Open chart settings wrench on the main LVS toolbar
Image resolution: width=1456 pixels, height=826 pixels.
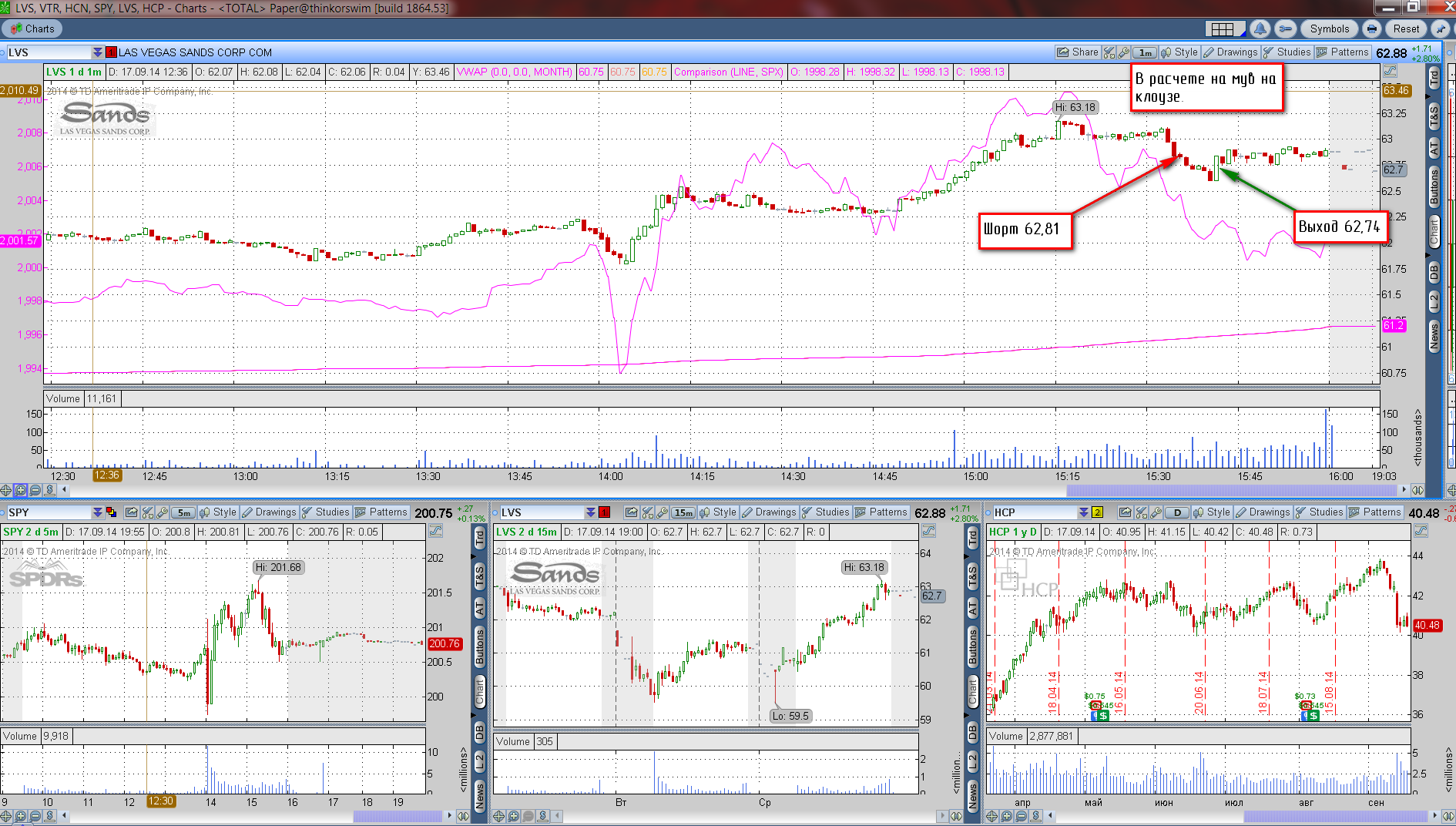click(1124, 52)
